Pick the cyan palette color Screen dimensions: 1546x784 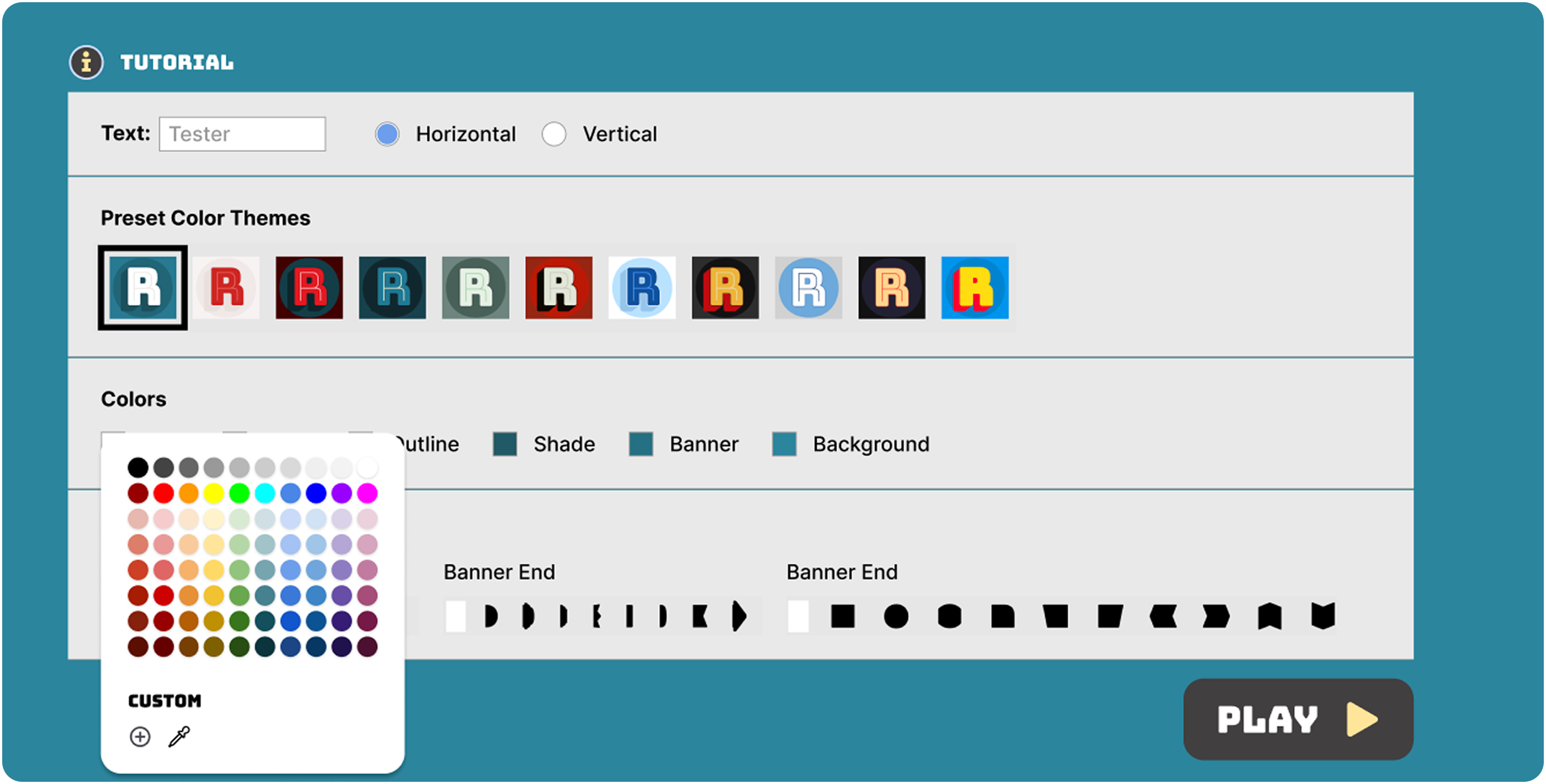pos(264,493)
